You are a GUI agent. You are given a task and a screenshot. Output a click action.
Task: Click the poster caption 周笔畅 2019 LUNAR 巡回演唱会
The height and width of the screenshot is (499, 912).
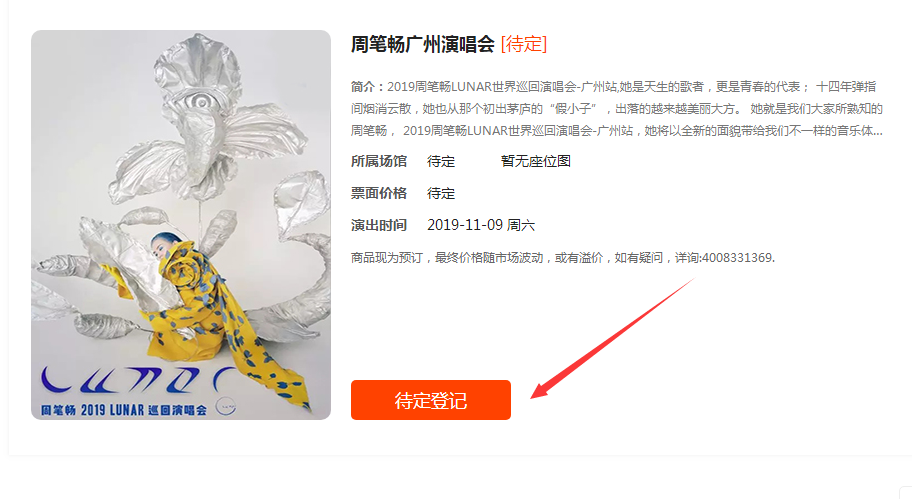coord(123,410)
